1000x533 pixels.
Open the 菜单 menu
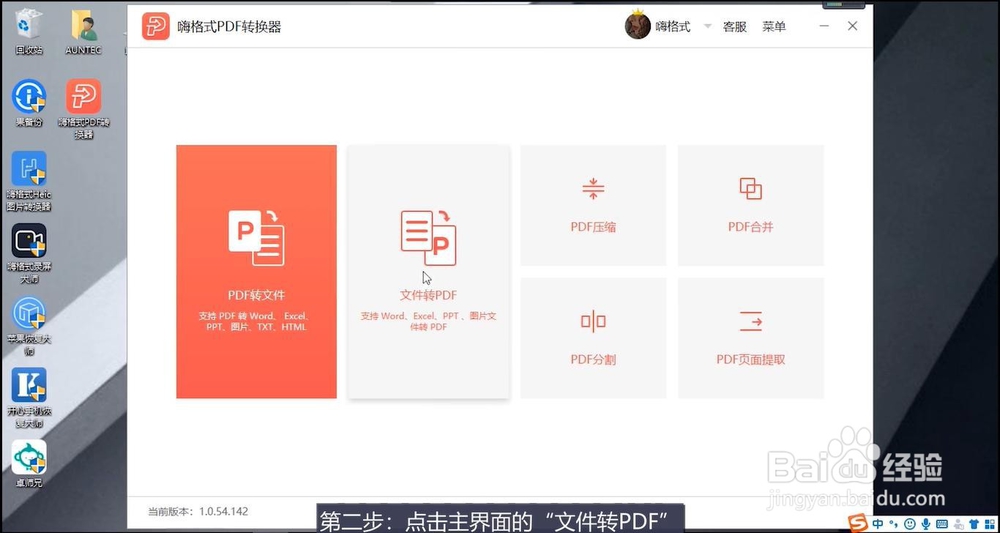(x=774, y=27)
